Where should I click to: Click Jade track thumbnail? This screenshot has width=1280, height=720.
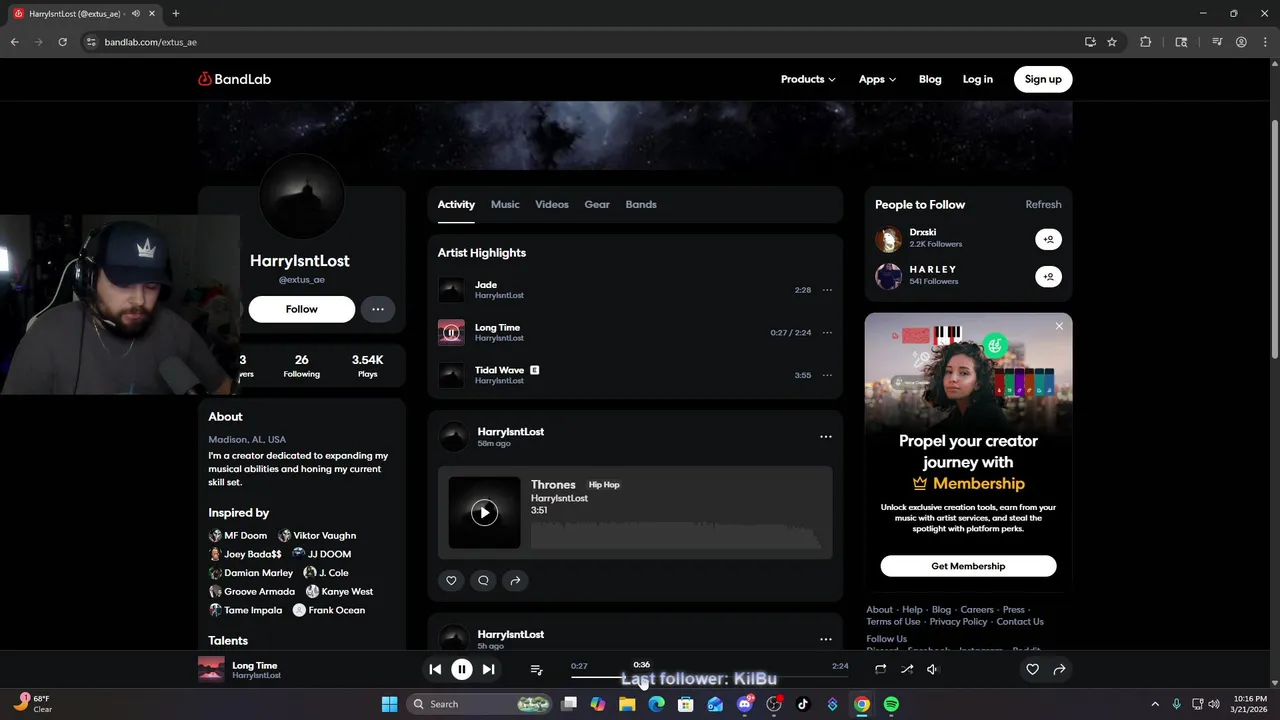tap(451, 290)
